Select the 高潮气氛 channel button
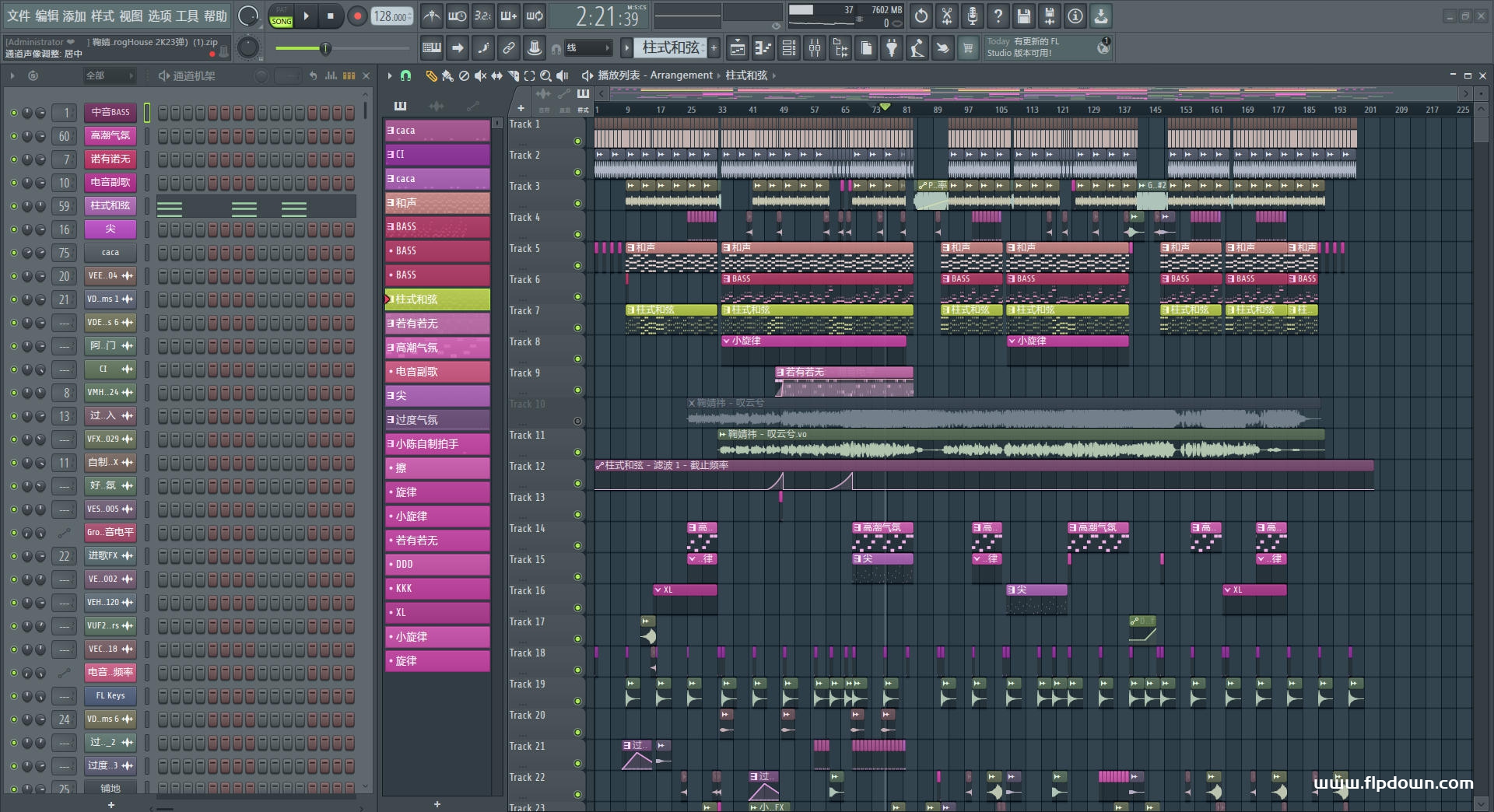The height and width of the screenshot is (812, 1494). coord(110,136)
